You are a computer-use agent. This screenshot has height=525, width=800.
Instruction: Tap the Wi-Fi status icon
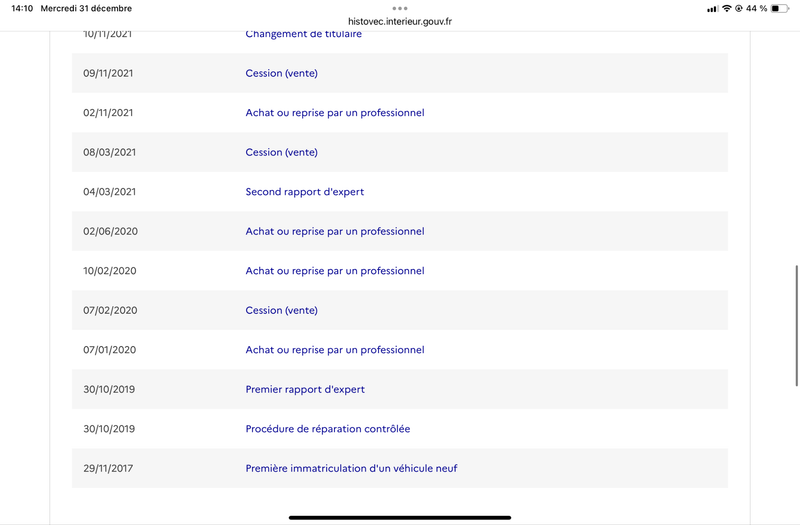tap(727, 9)
